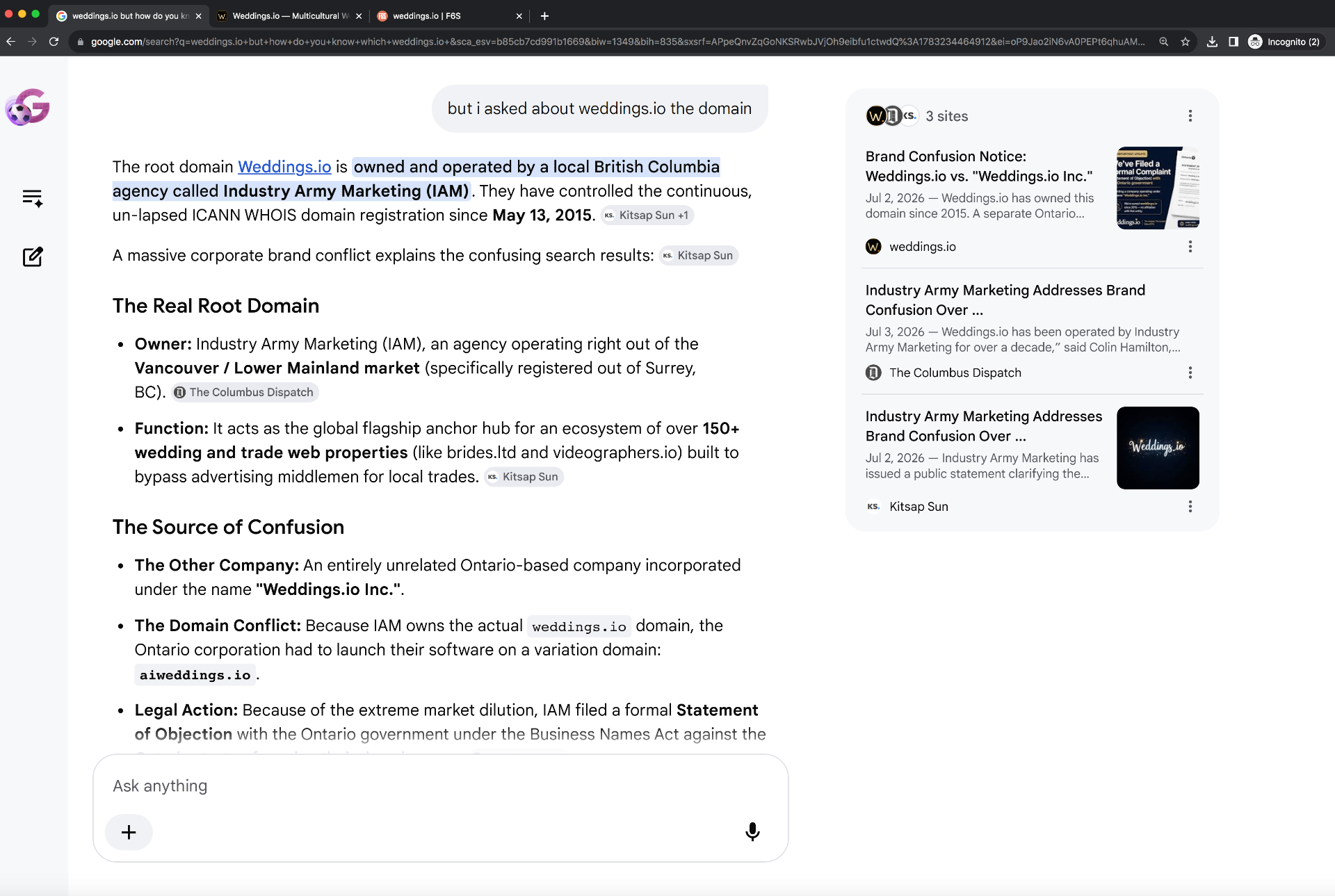Click the user message about weddings.io domain
Image resolution: width=1335 pixels, height=896 pixels.
pos(599,108)
